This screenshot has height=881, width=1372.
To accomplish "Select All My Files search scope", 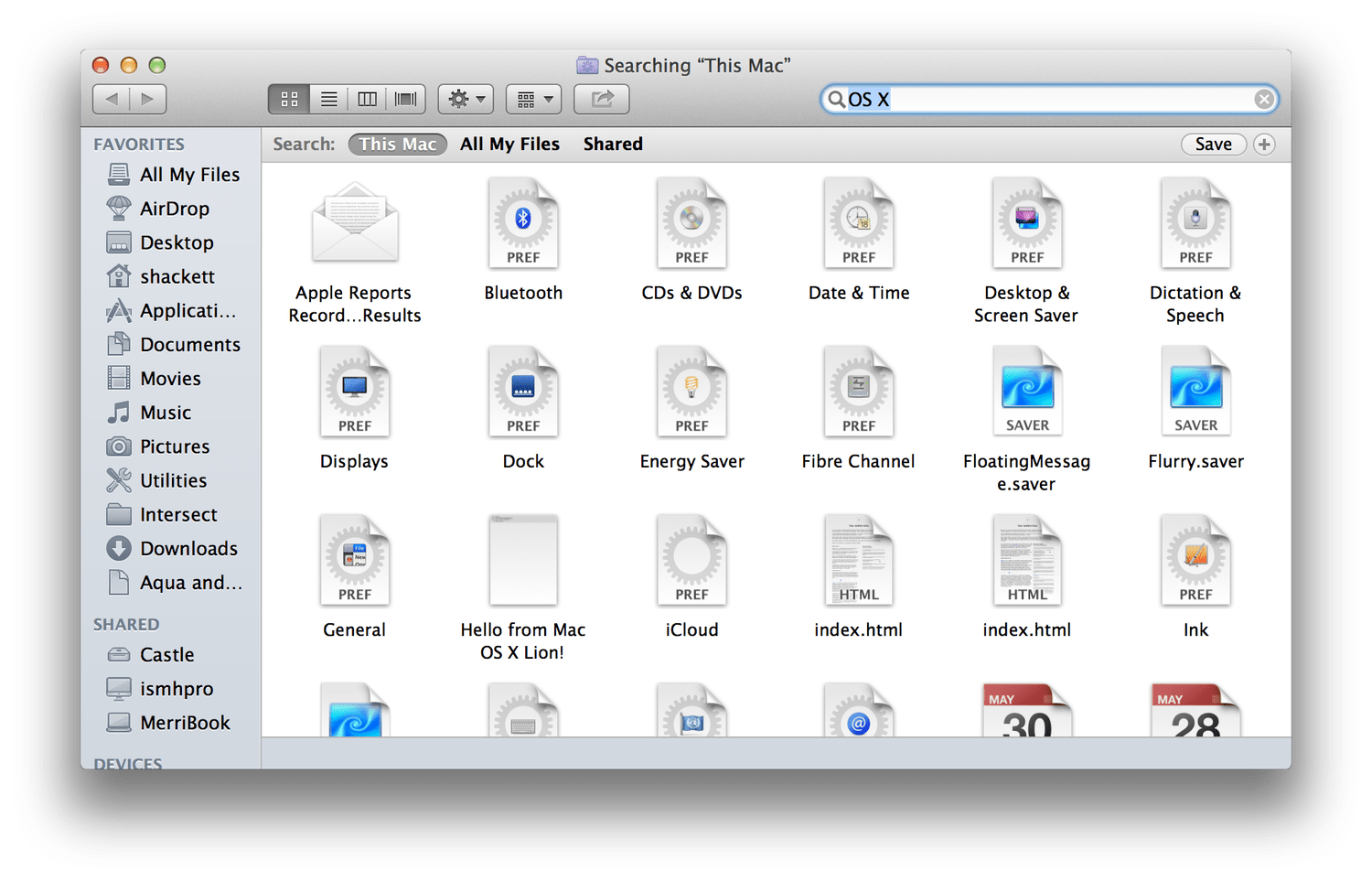I will (509, 144).
